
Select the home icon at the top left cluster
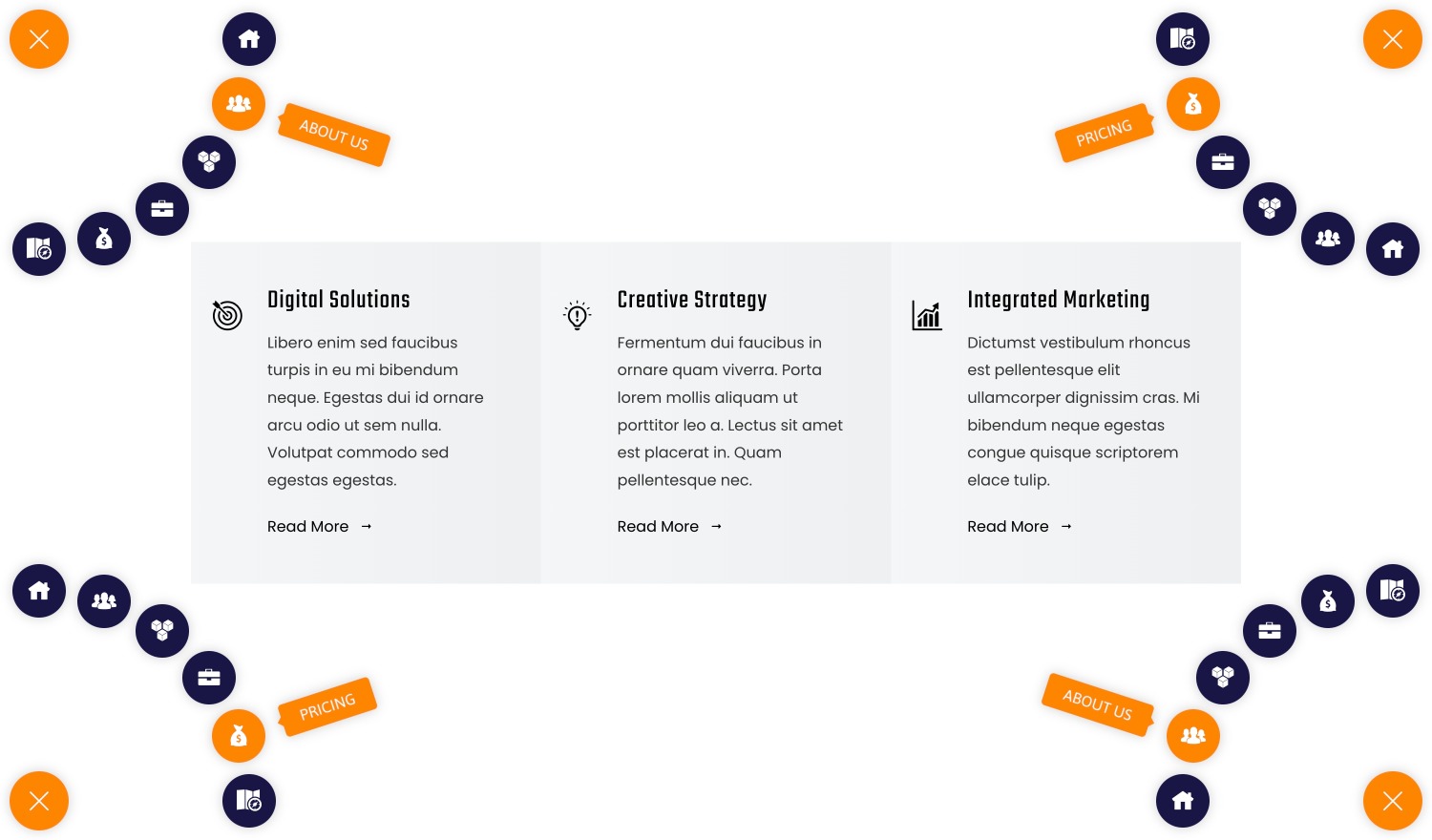click(249, 38)
